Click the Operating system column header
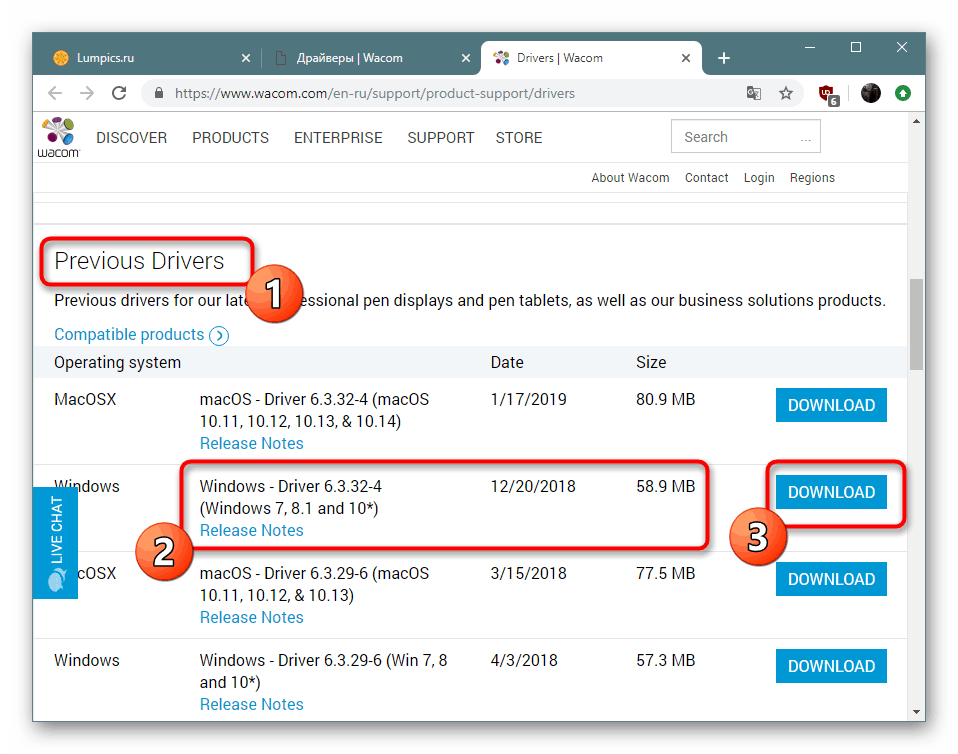Viewport: 958px width, 754px height. pyautogui.click(x=117, y=362)
